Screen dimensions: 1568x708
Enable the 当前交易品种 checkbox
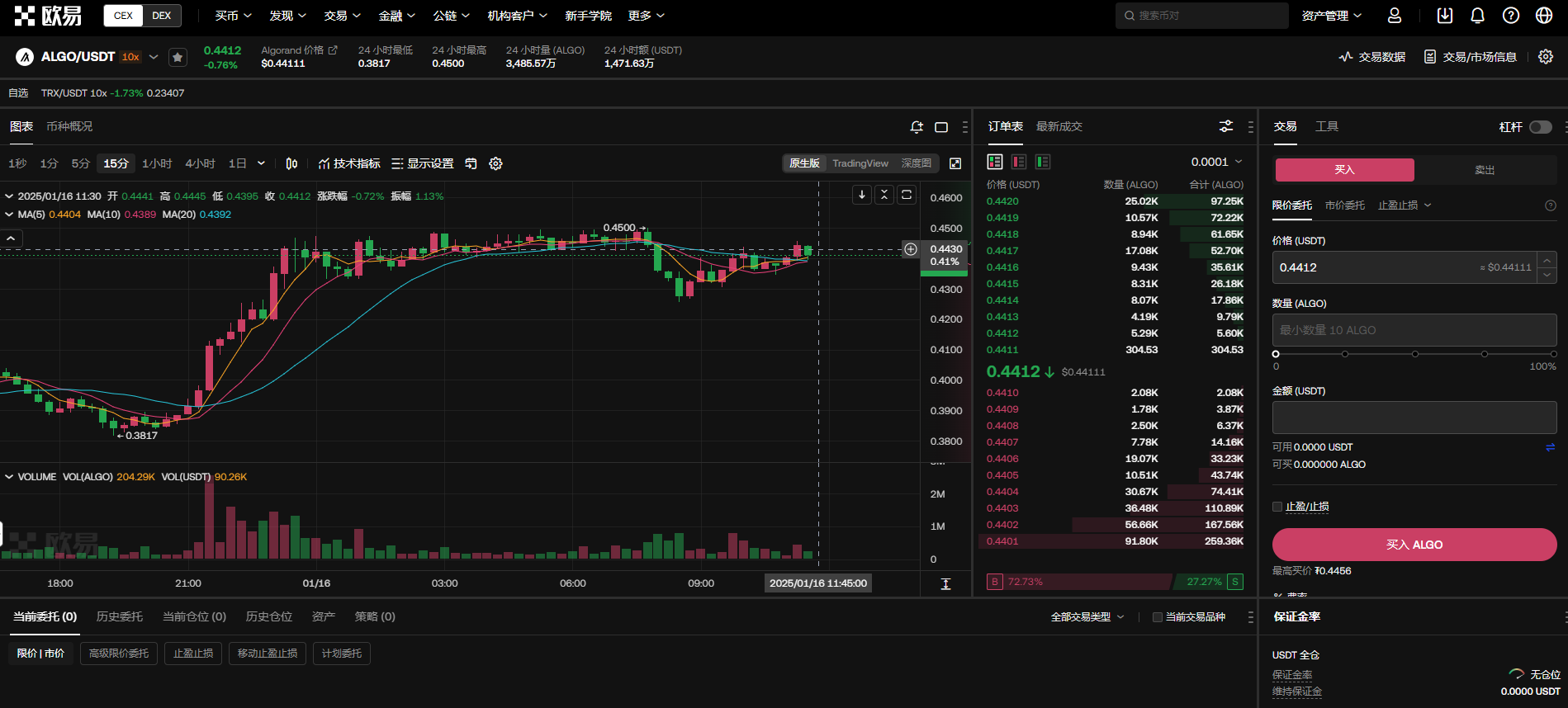point(1157,617)
